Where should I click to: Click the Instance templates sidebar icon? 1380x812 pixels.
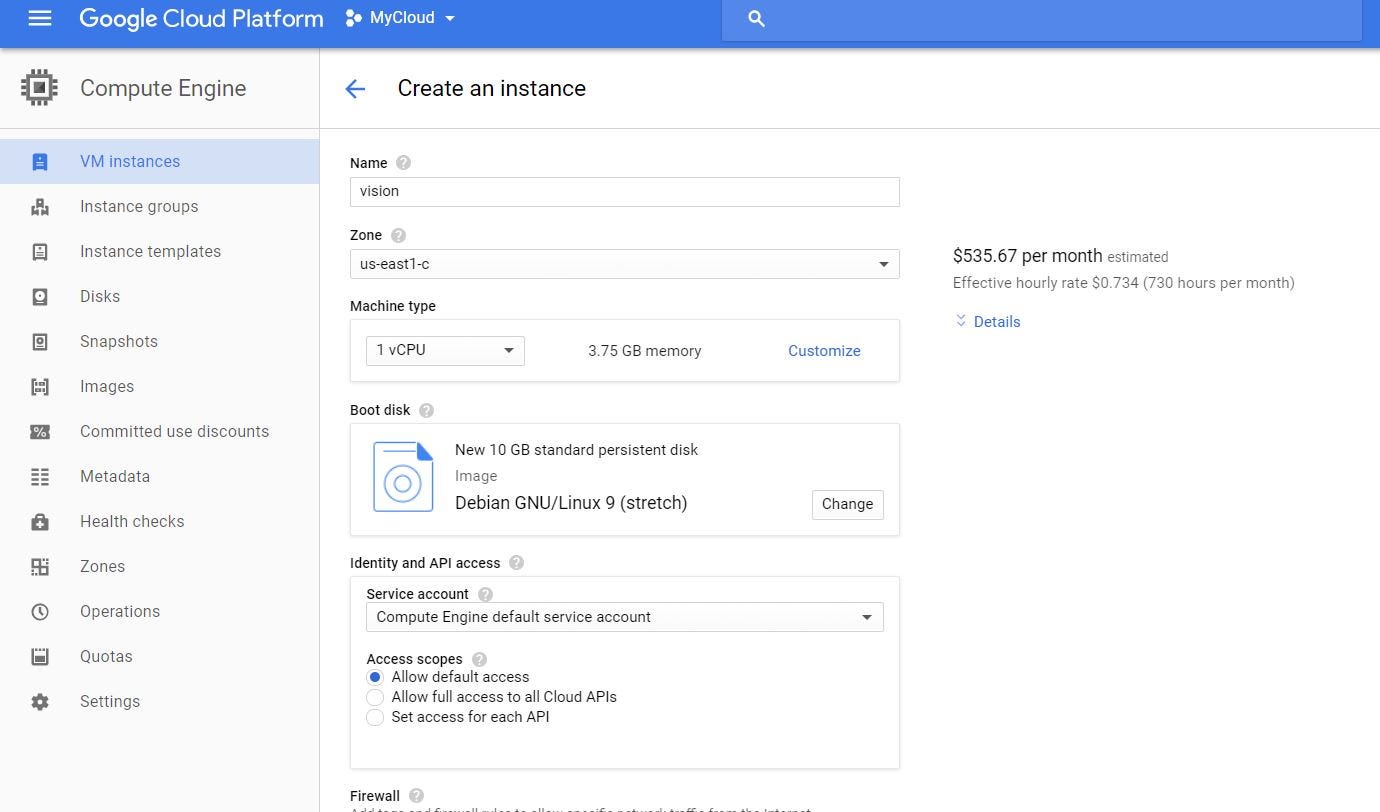[40, 252]
